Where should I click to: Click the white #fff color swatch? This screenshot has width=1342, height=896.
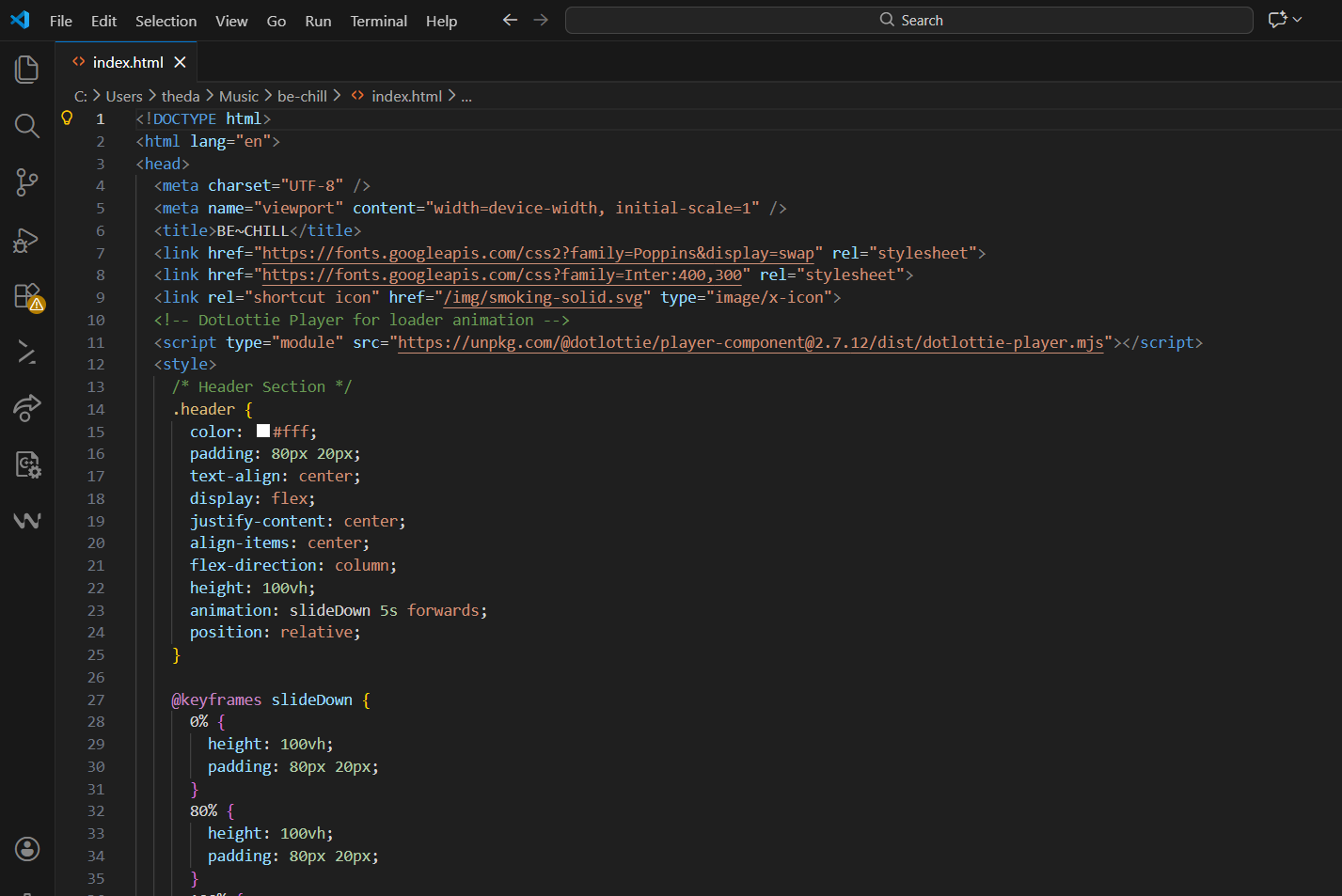(263, 431)
